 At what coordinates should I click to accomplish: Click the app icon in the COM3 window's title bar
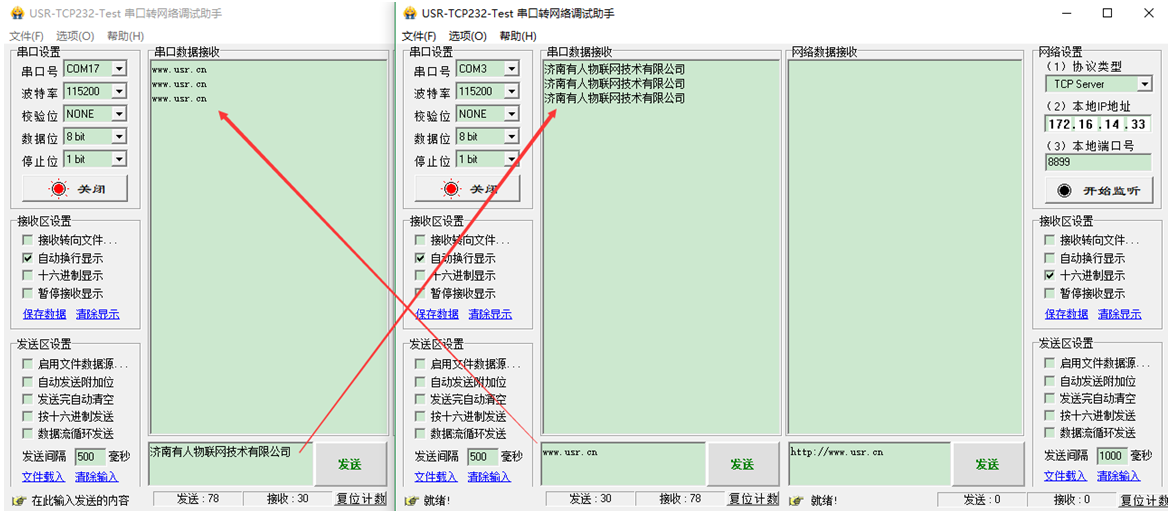coord(409,14)
